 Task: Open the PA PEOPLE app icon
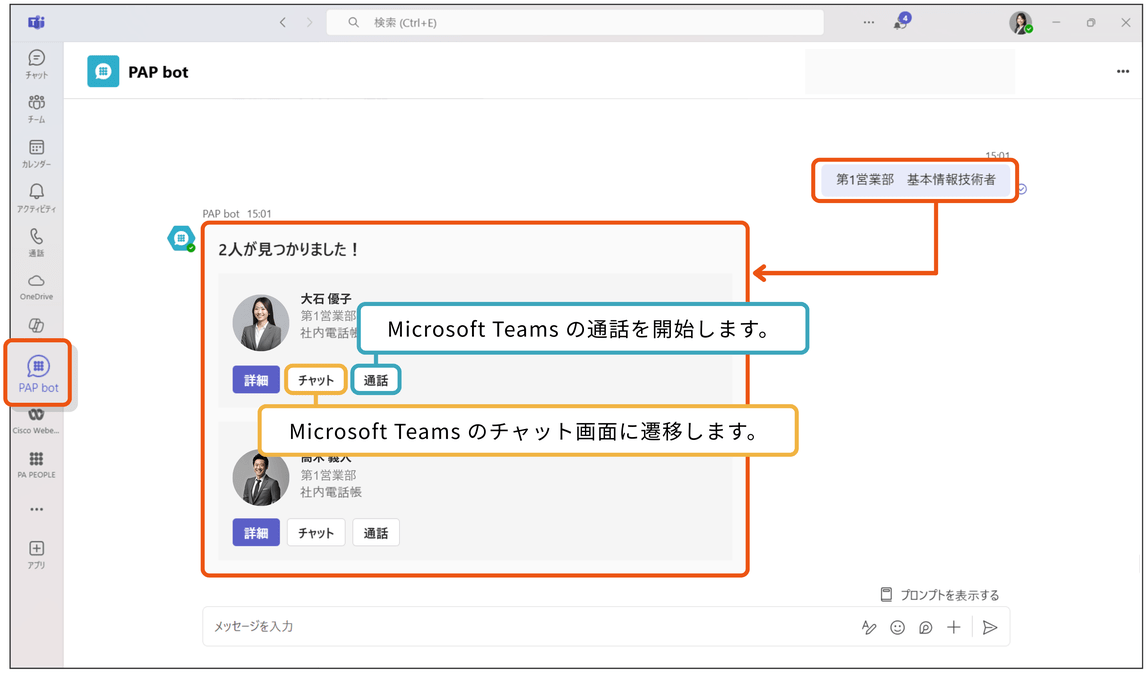click(37, 464)
